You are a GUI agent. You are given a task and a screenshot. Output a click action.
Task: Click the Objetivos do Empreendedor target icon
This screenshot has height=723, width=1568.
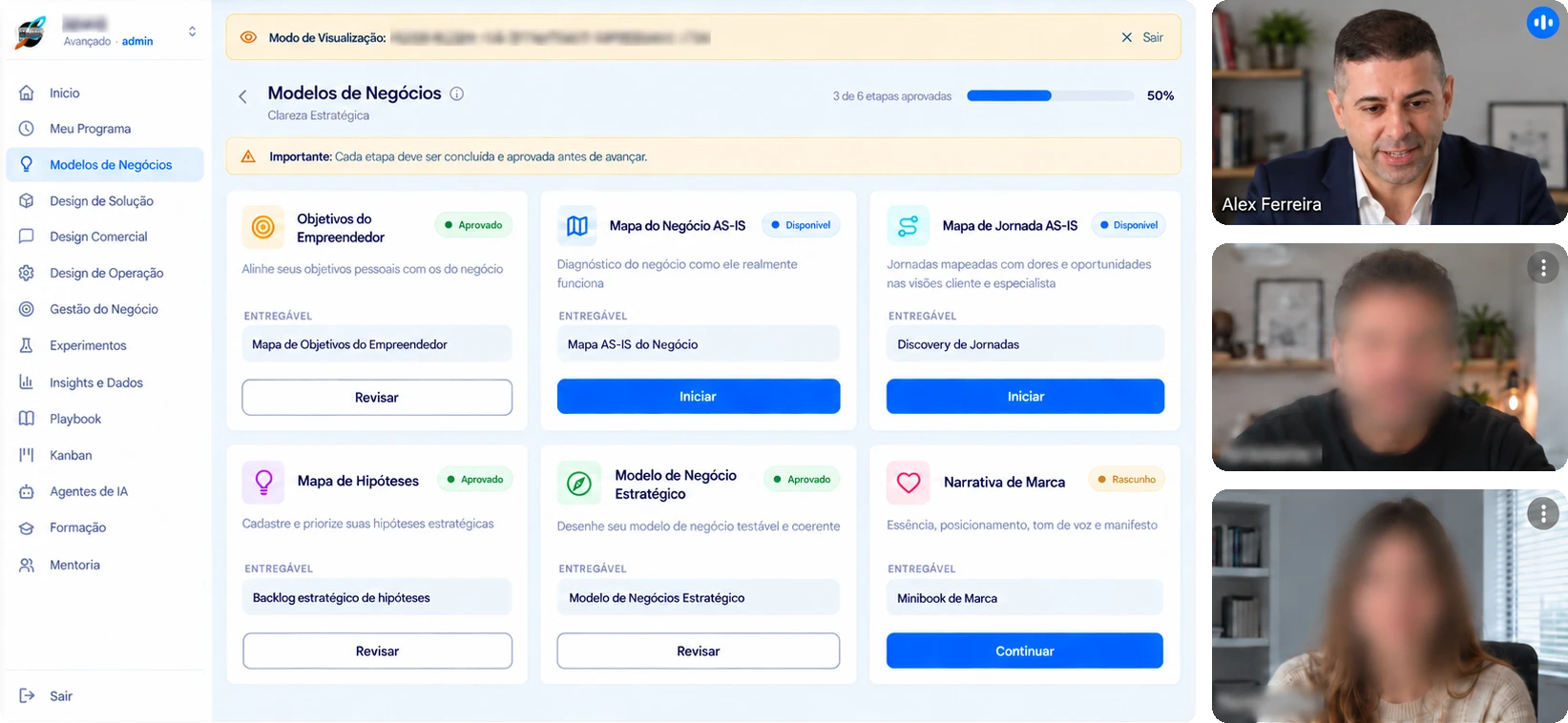263,227
